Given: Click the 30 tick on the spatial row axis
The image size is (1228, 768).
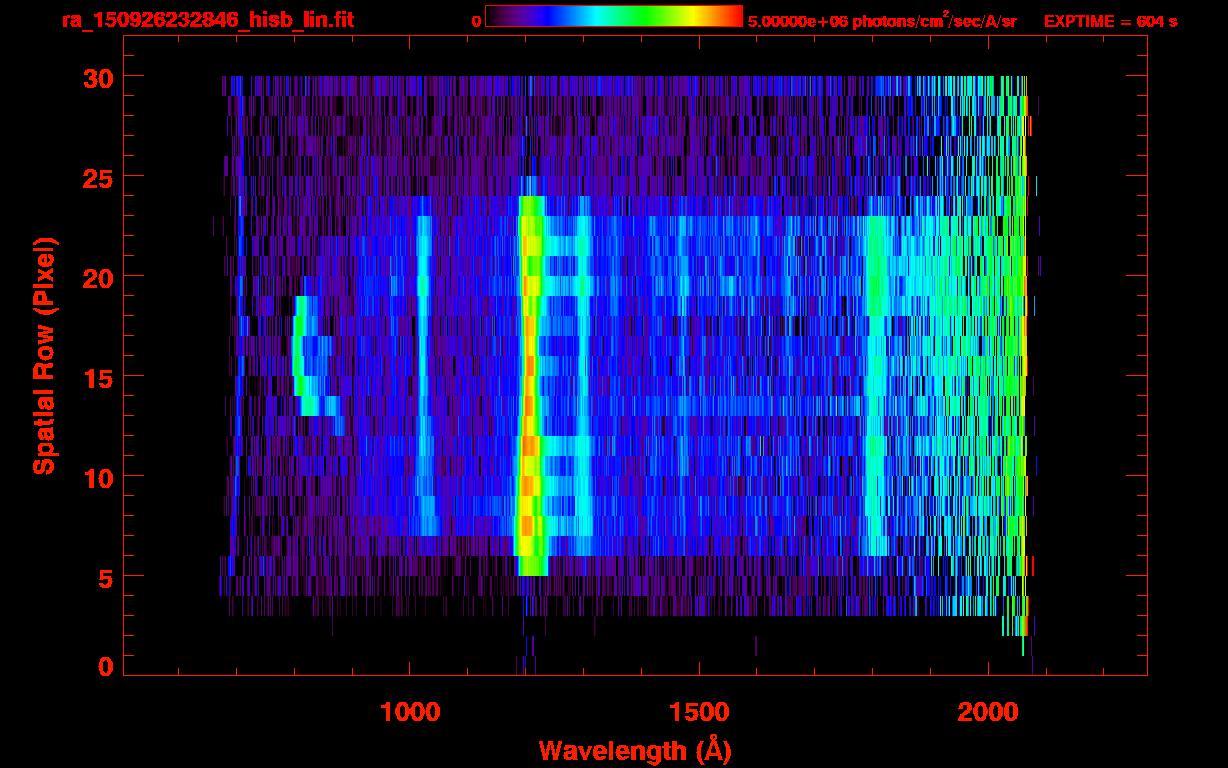Looking at the screenshot, I should (x=99, y=77).
